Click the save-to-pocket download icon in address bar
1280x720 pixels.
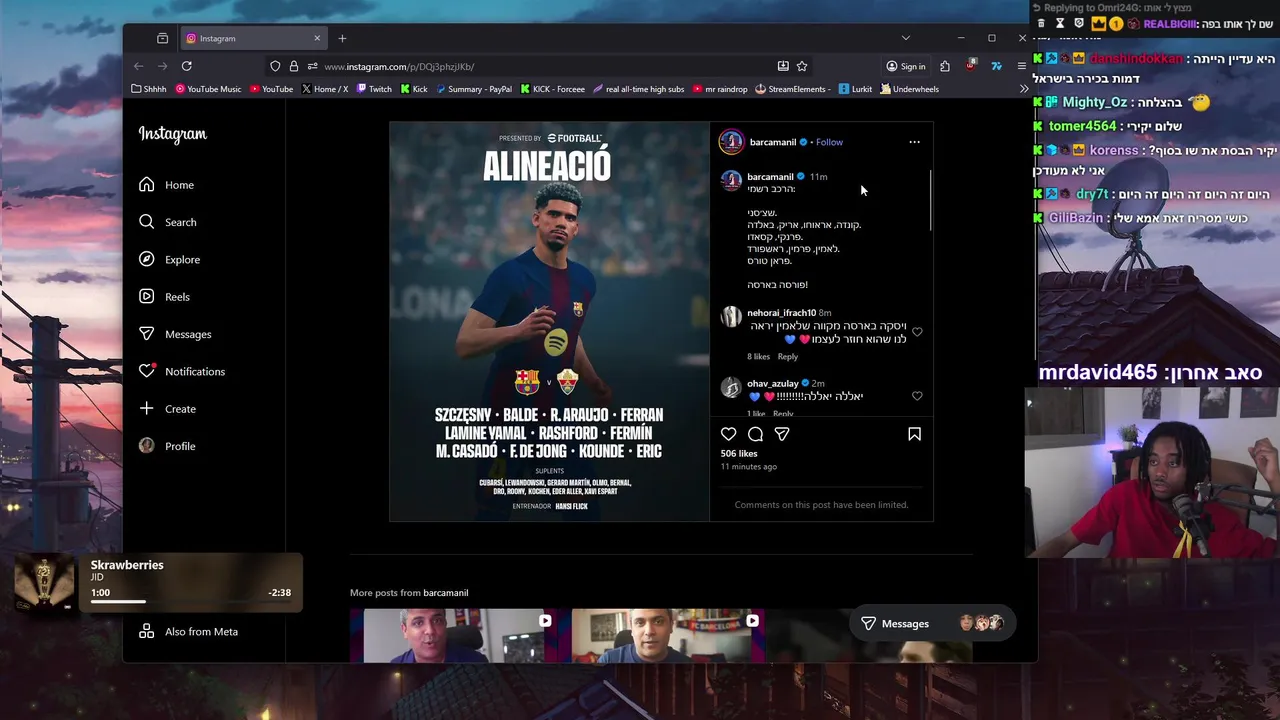[783, 66]
